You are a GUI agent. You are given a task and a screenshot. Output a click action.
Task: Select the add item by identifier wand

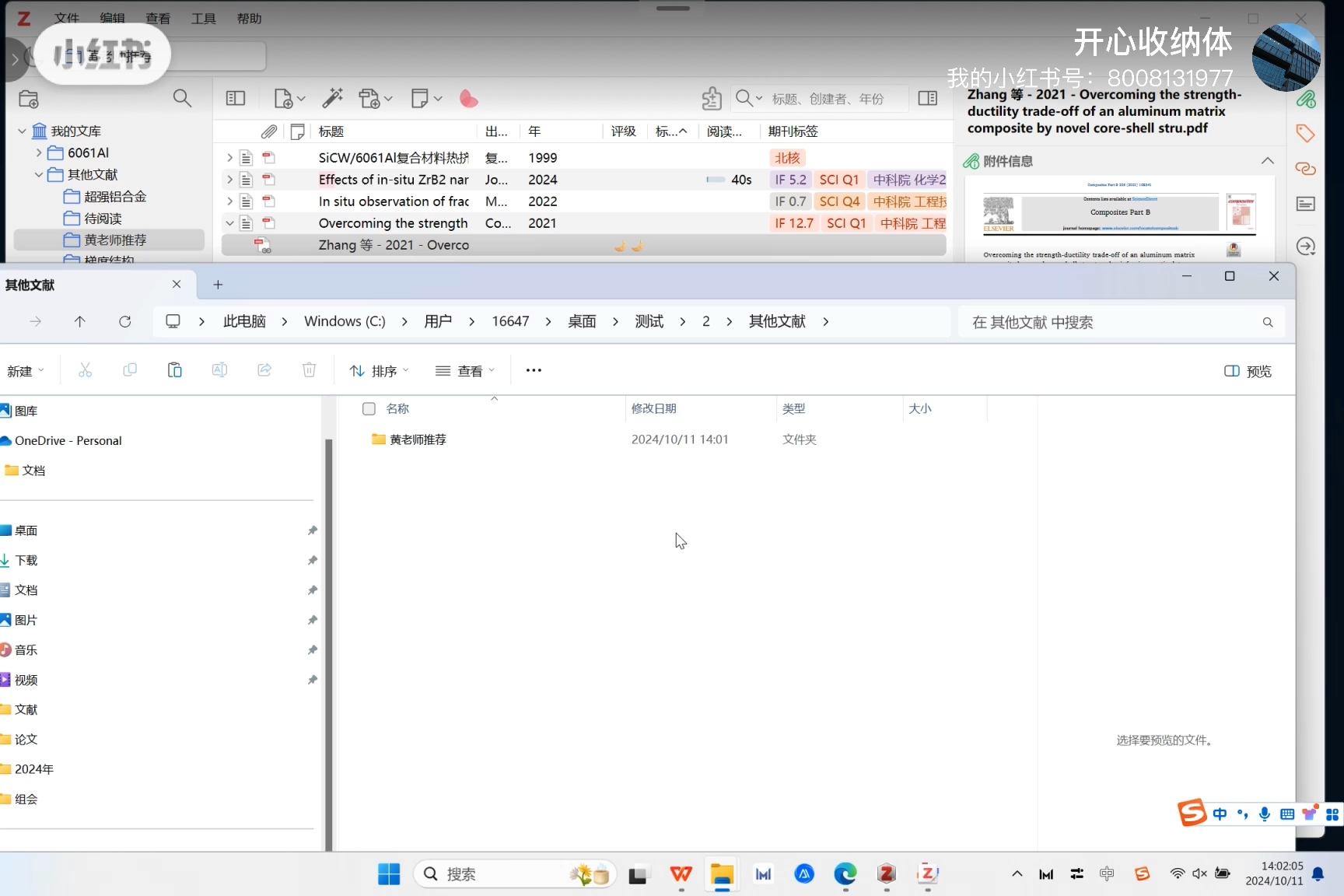[x=333, y=98]
